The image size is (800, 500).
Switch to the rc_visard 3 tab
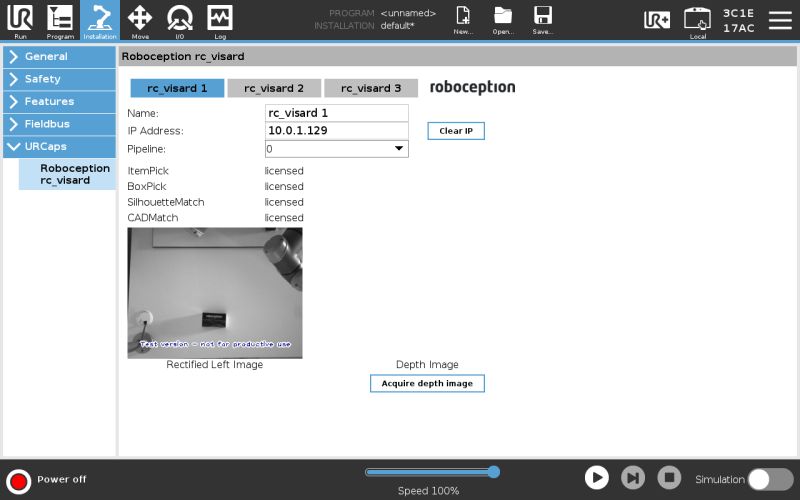(x=371, y=88)
